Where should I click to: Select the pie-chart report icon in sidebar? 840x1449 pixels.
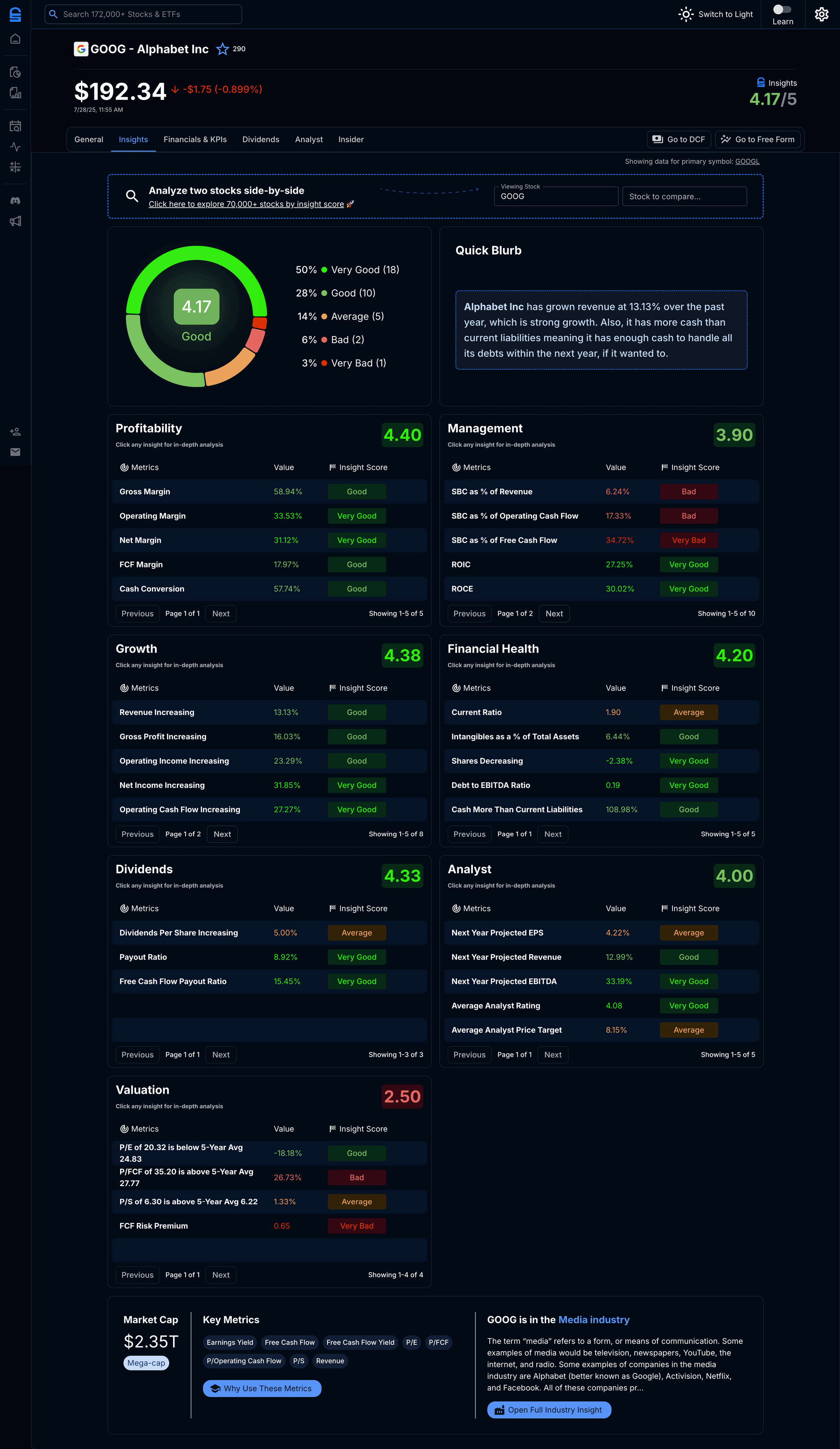click(16, 72)
